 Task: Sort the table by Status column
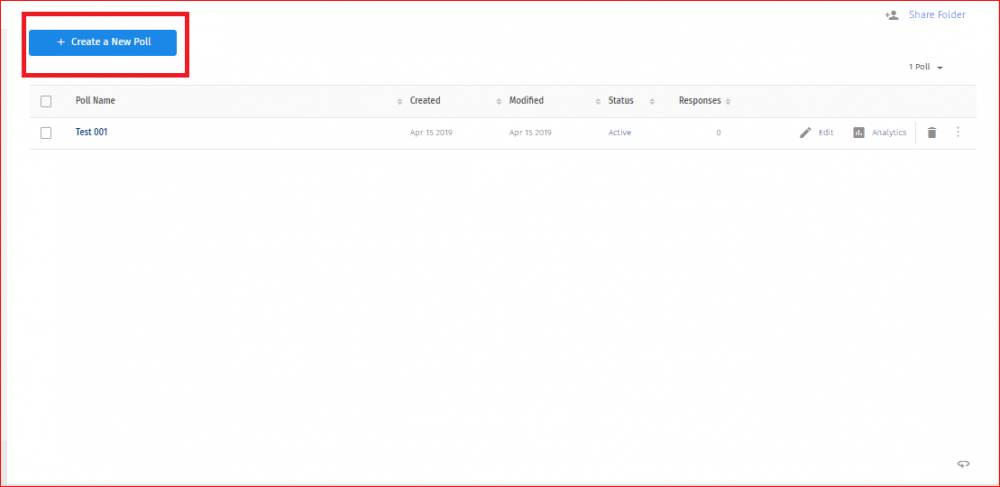[x=621, y=101]
